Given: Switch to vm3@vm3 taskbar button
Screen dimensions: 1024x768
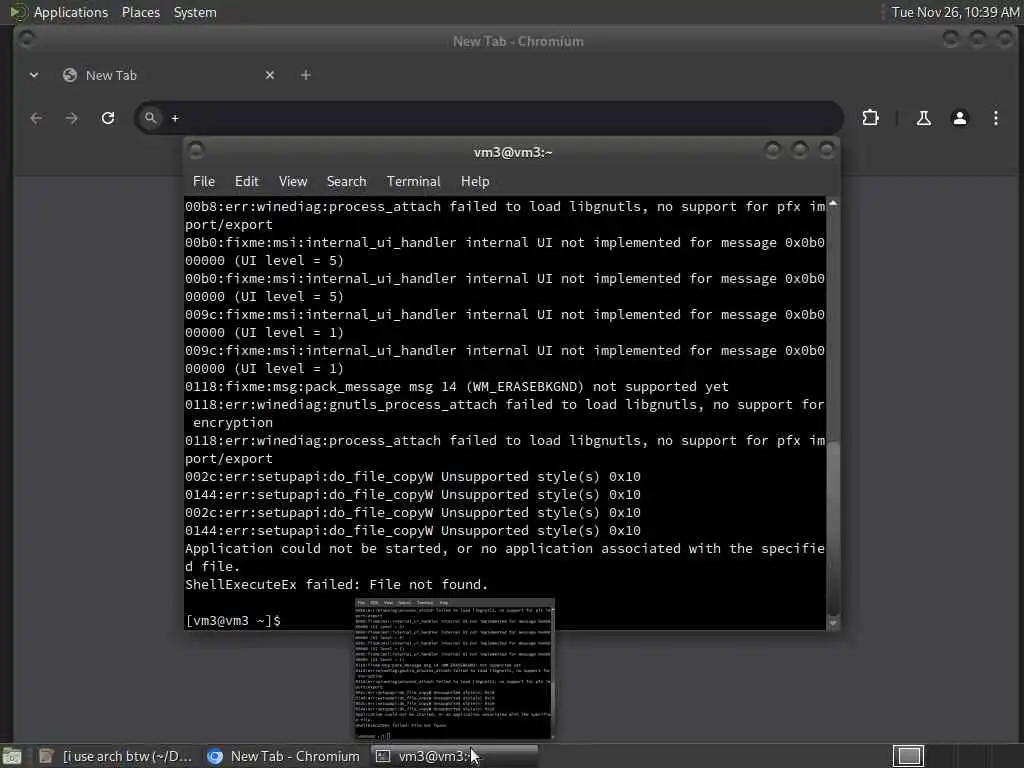Looking at the screenshot, I should [x=454, y=756].
